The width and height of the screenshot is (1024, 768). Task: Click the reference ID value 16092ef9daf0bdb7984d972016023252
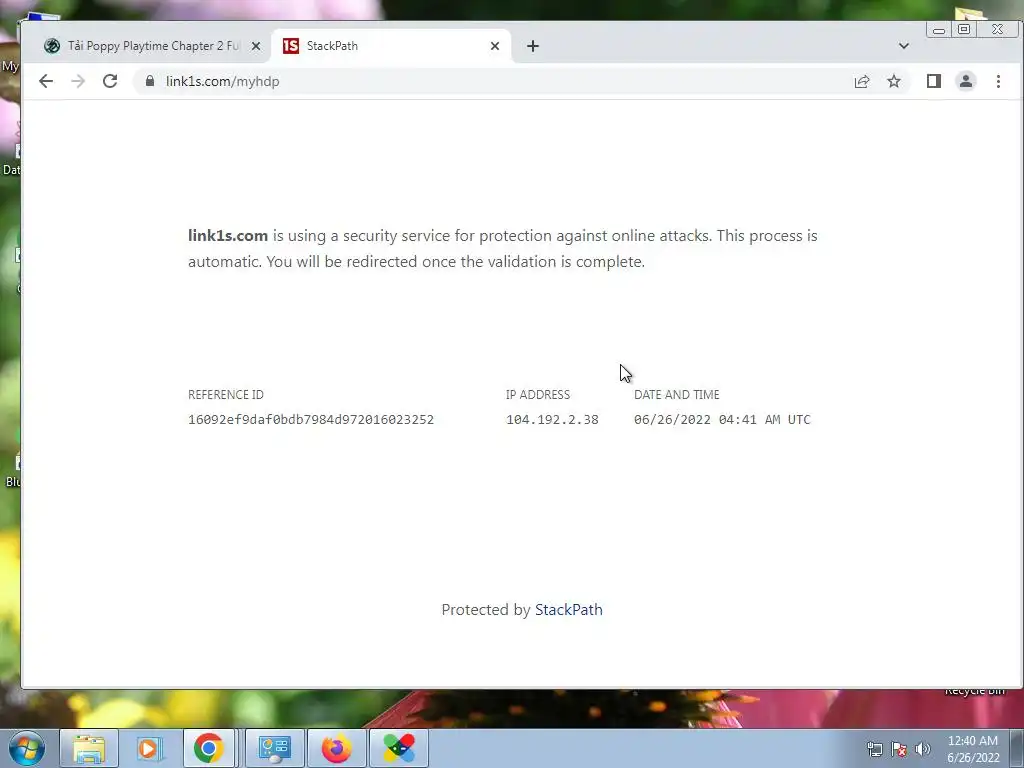311,419
